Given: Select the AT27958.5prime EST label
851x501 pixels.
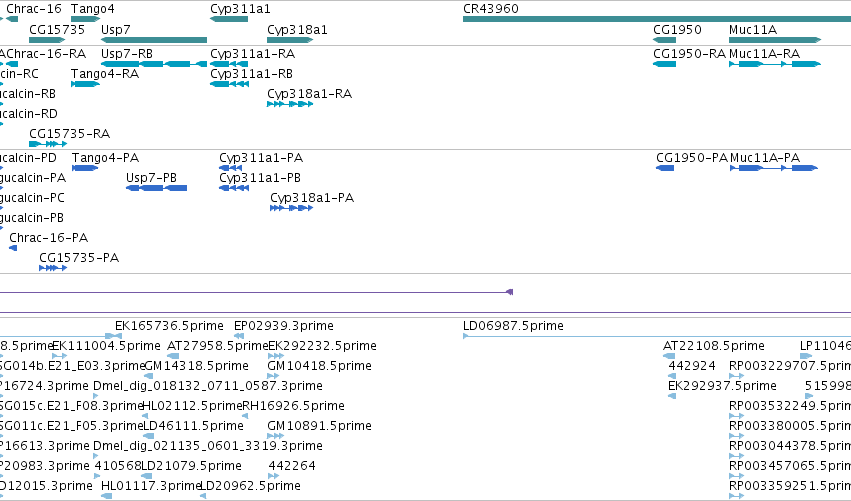Looking at the screenshot, I should click(x=218, y=346).
